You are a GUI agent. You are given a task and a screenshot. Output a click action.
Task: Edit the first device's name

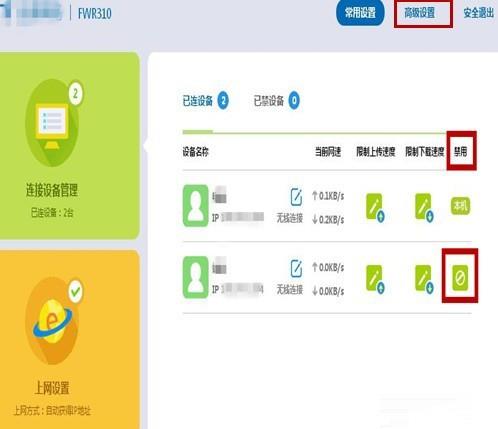tap(296, 197)
